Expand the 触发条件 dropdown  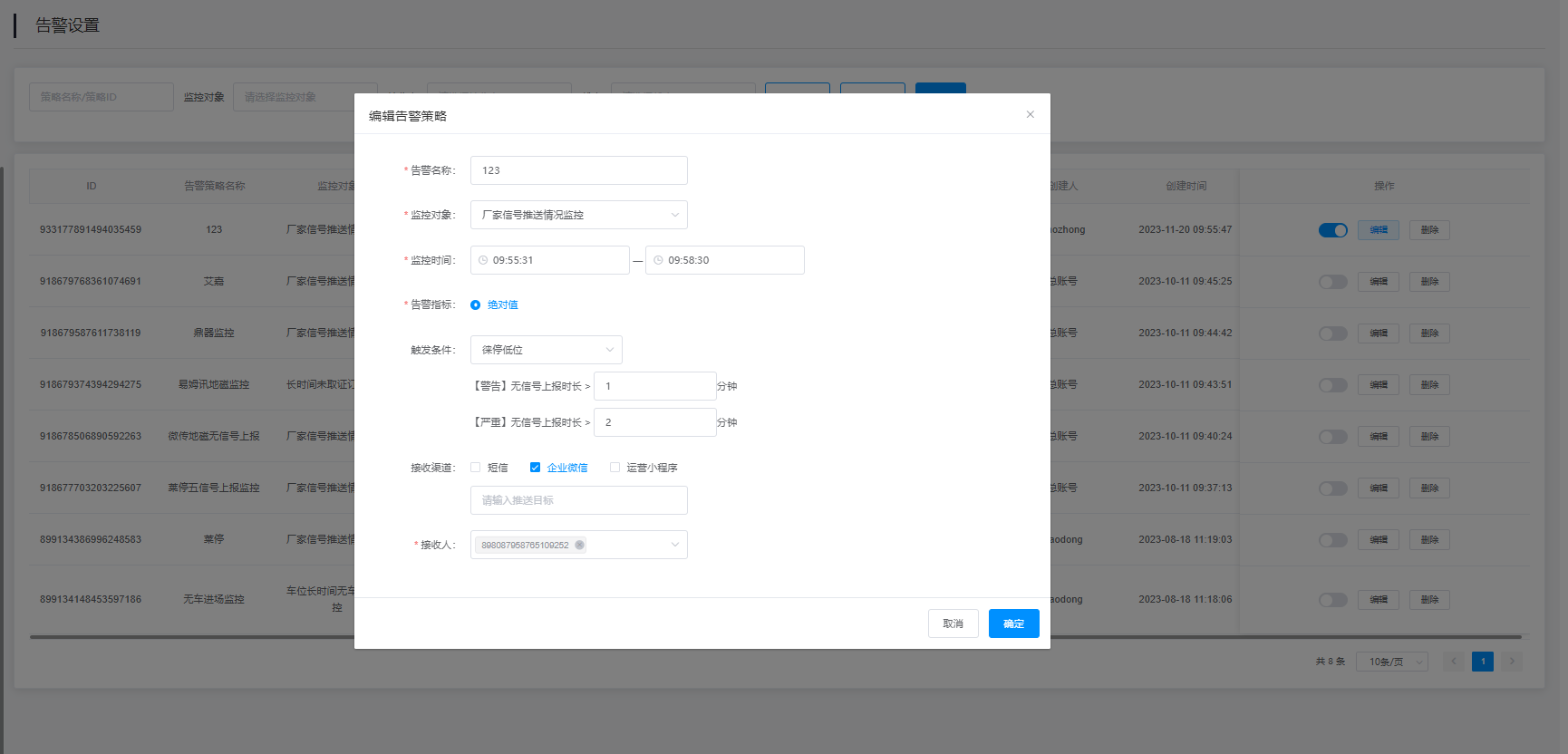pos(609,350)
